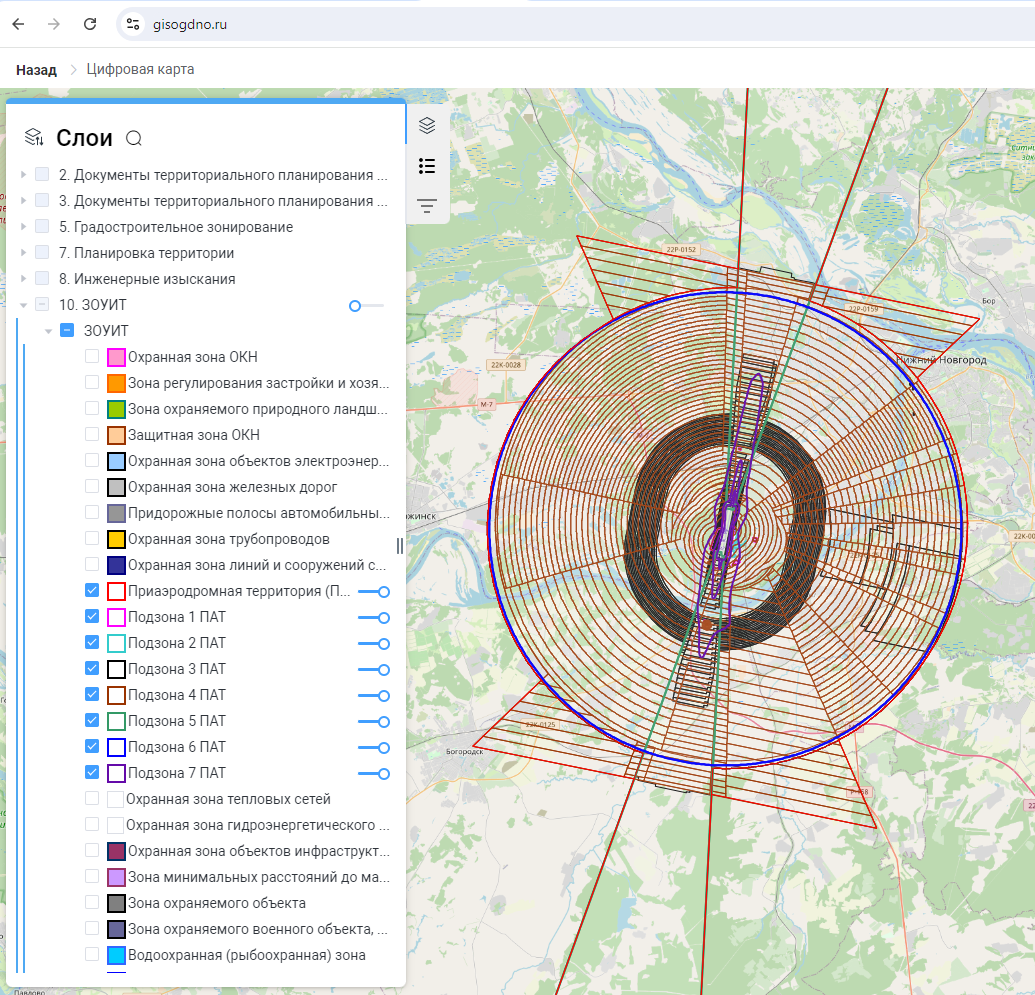Image resolution: width=1035 pixels, height=995 pixels.
Task: Select the 8. Инженерные изыскания tree item
Action: [147, 279]
